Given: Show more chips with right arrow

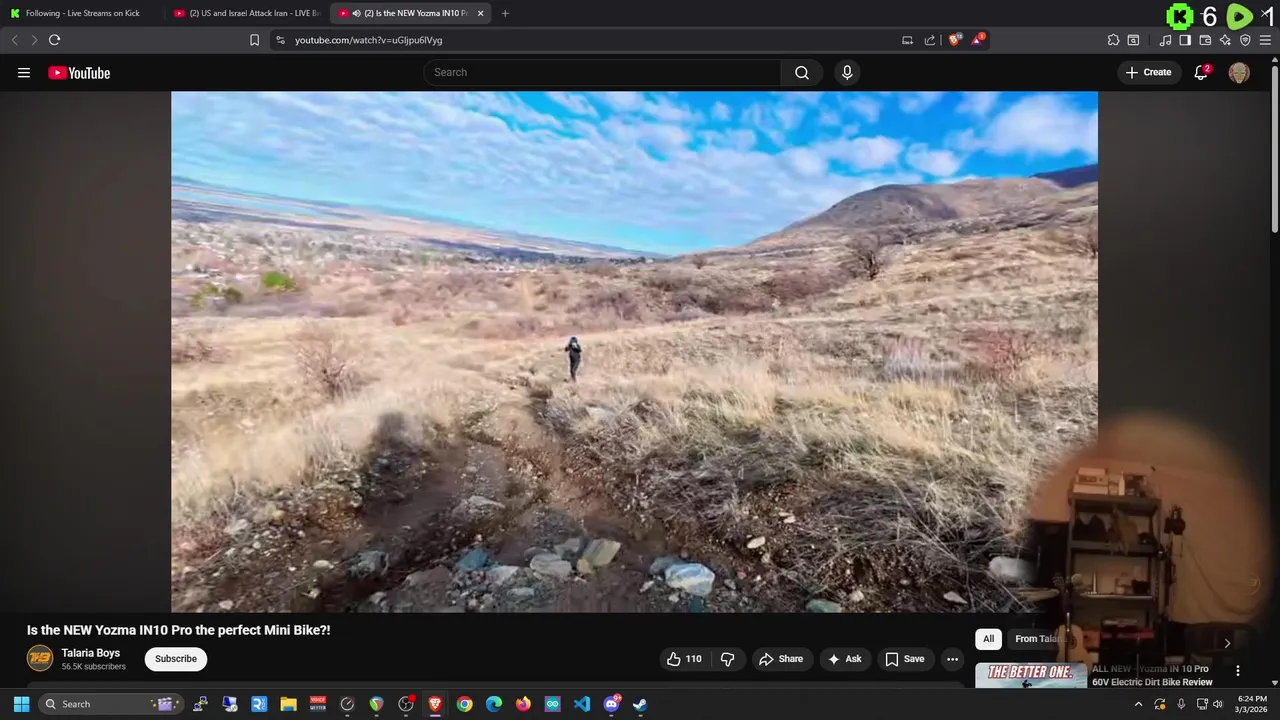Looking at the screenshot, I should (1227, 642).
